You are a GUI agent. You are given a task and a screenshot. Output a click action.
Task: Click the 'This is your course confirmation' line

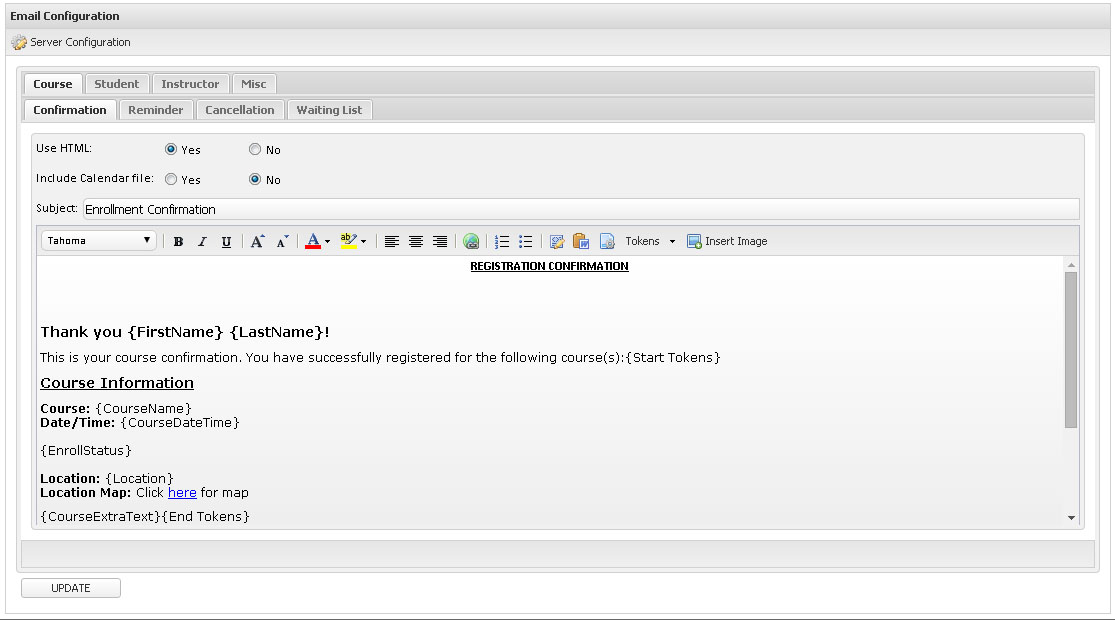click(x=380, y=358)
